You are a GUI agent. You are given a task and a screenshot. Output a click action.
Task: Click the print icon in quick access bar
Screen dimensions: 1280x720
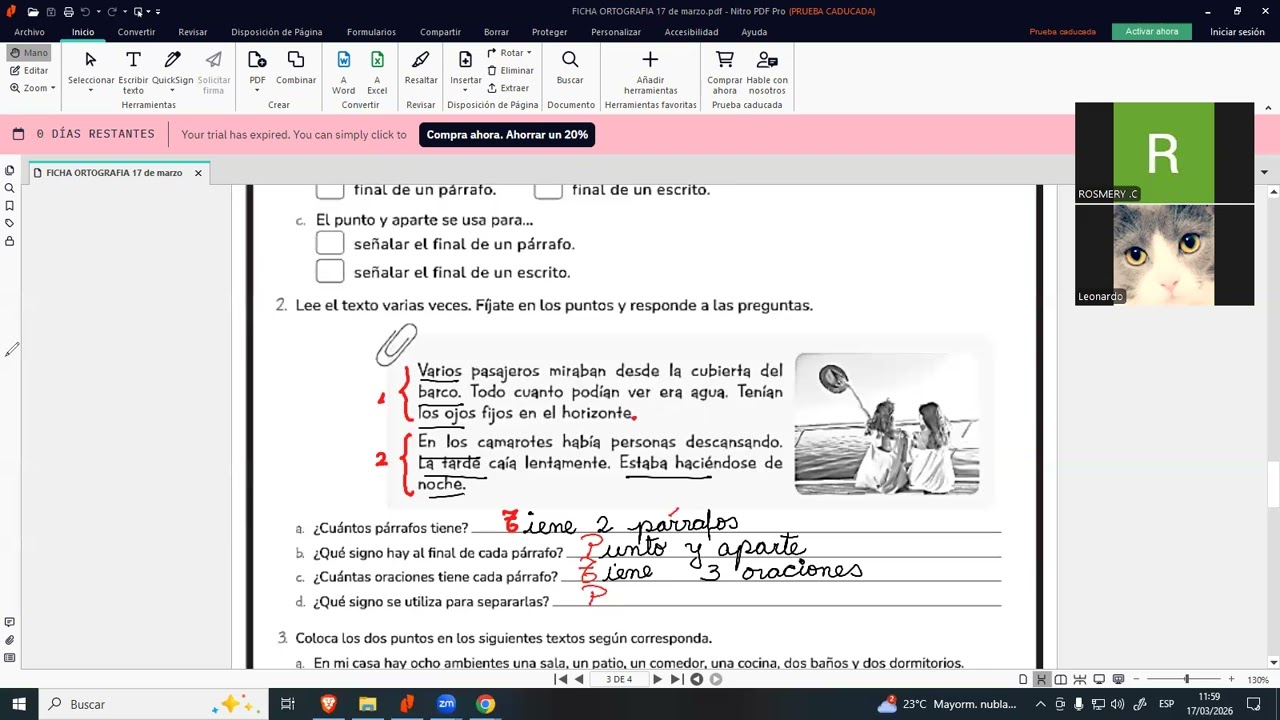click(68, 11)
